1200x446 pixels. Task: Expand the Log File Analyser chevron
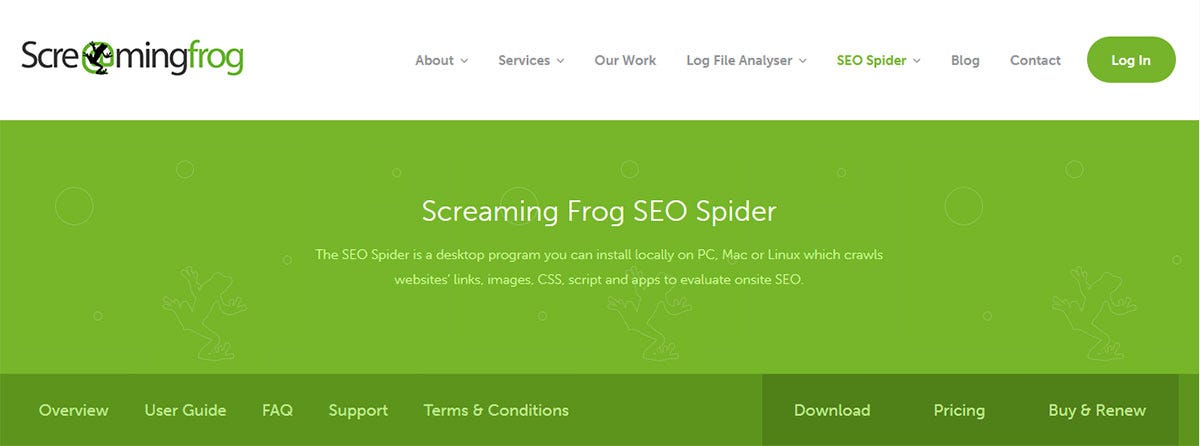pyautogui.click(x=802, y=61)
